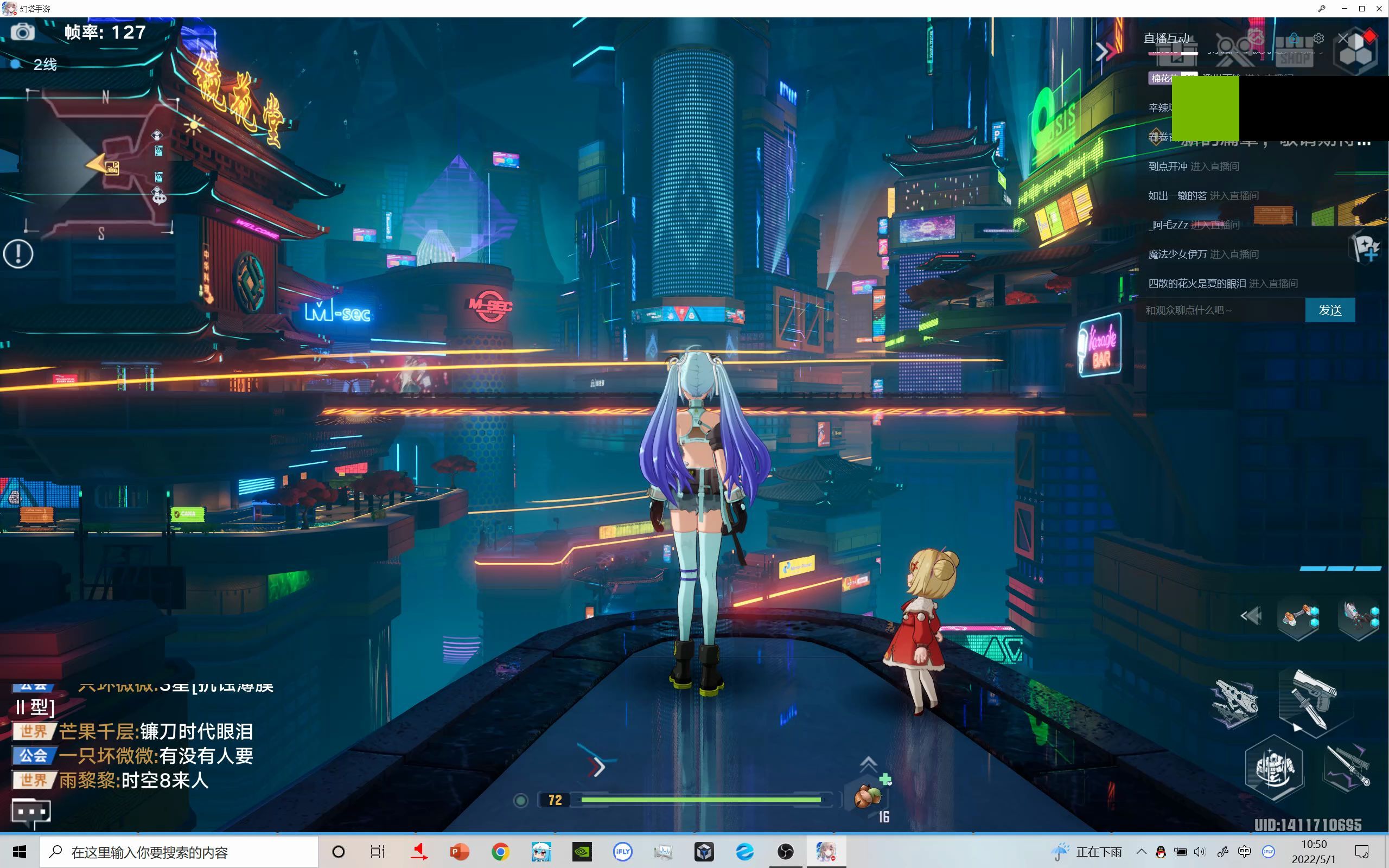Open the camera photo mode icon
The image size is (1389, 868).
22,31
